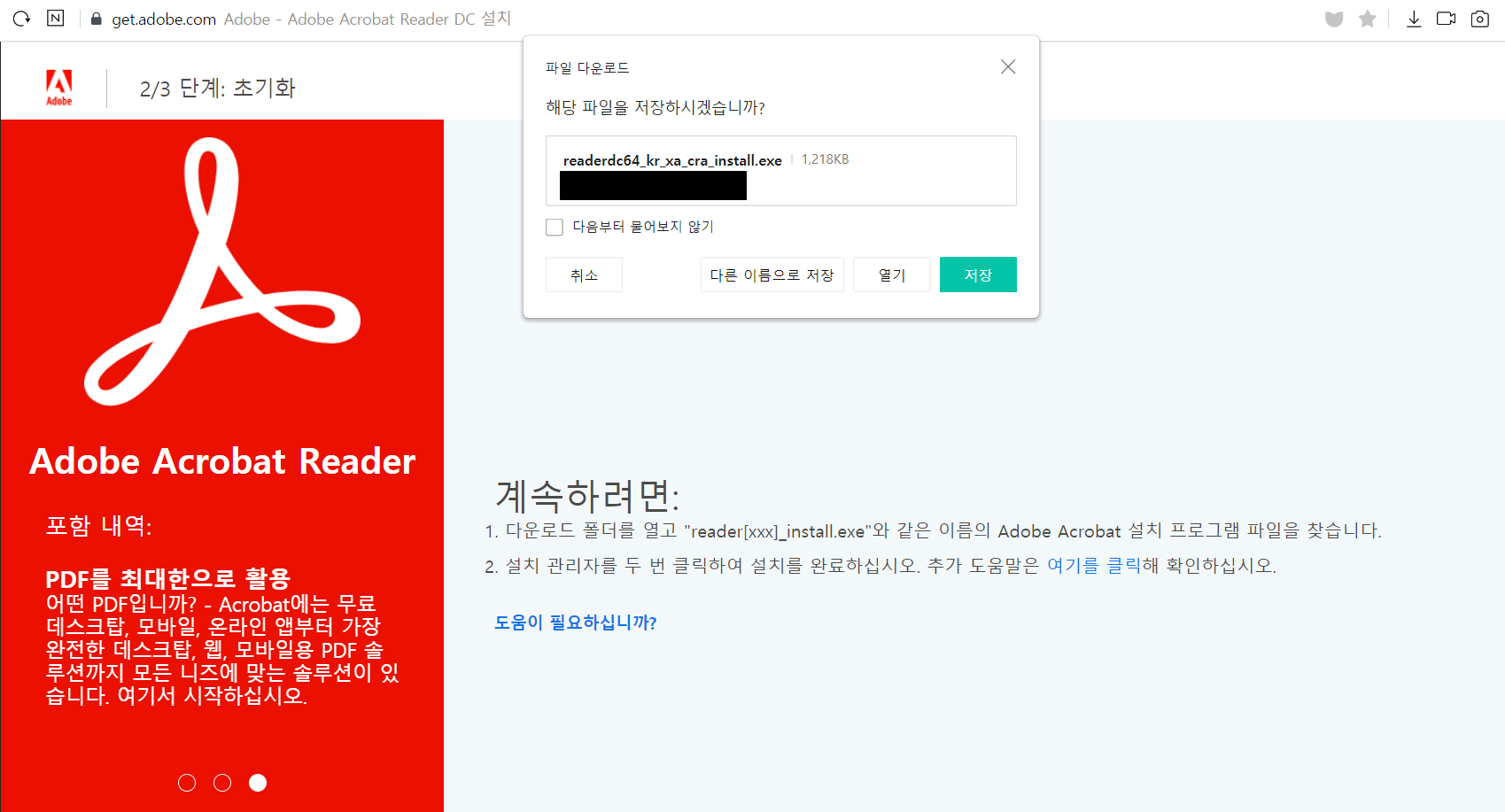Viewport: 1505px width, 812px height.
Task: Select the first carousel dot indicator
Action: point(187,783)
